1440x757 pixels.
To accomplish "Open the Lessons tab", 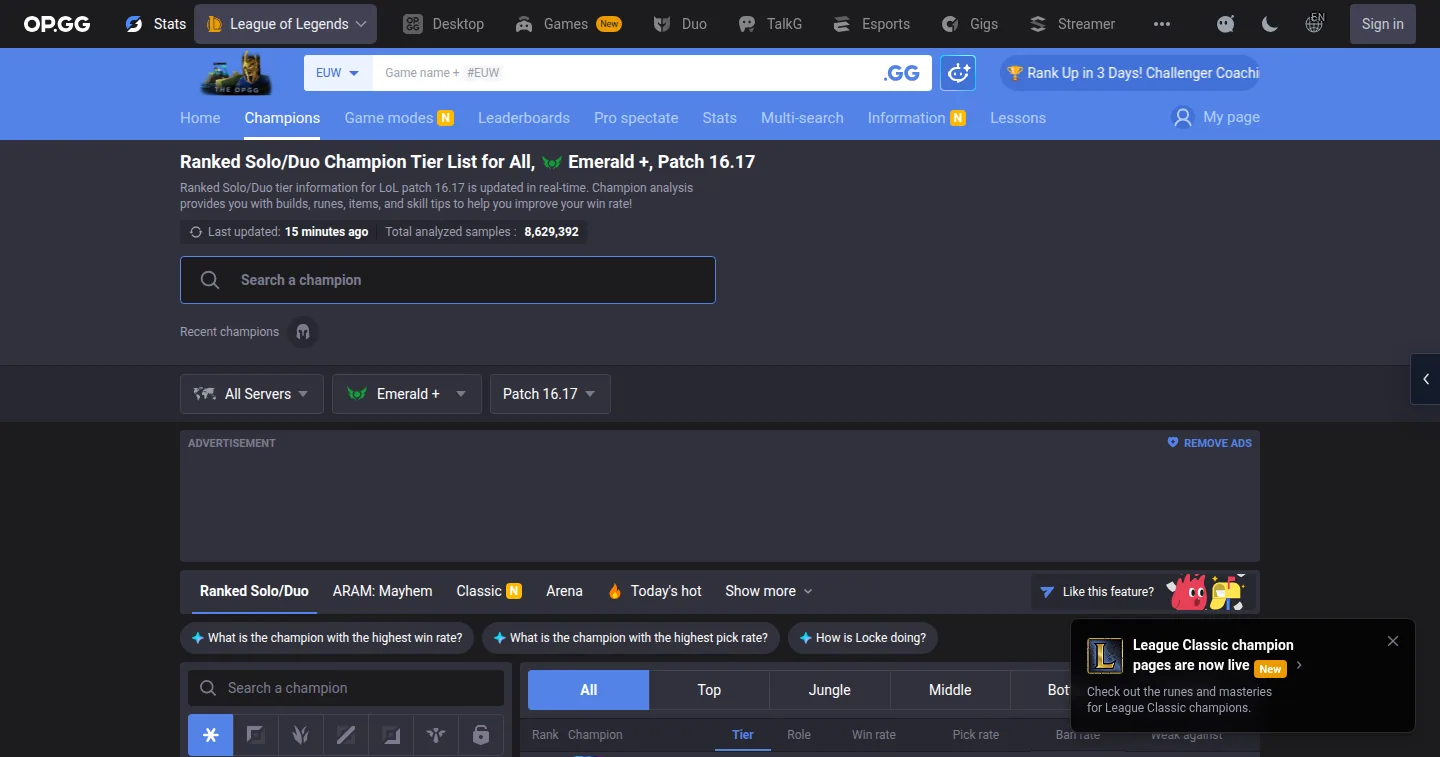I will [1018, 118].
